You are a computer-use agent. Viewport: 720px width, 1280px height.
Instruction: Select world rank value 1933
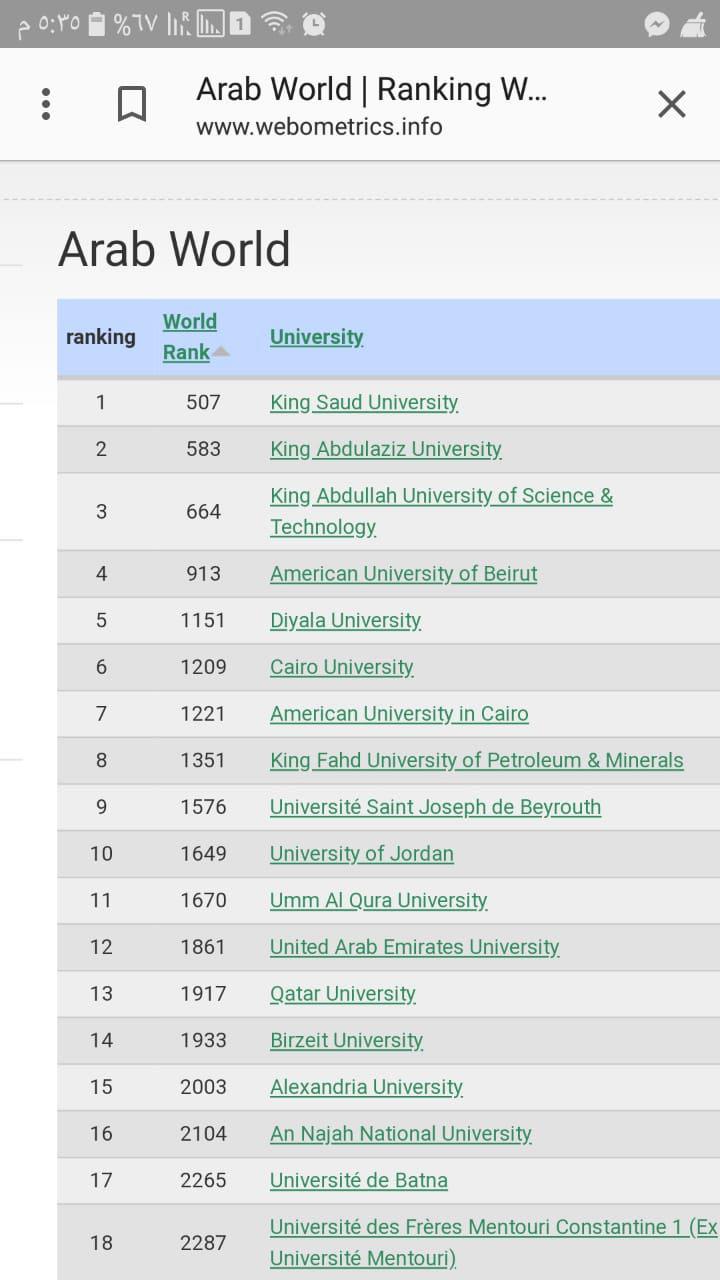point(203,1040)
